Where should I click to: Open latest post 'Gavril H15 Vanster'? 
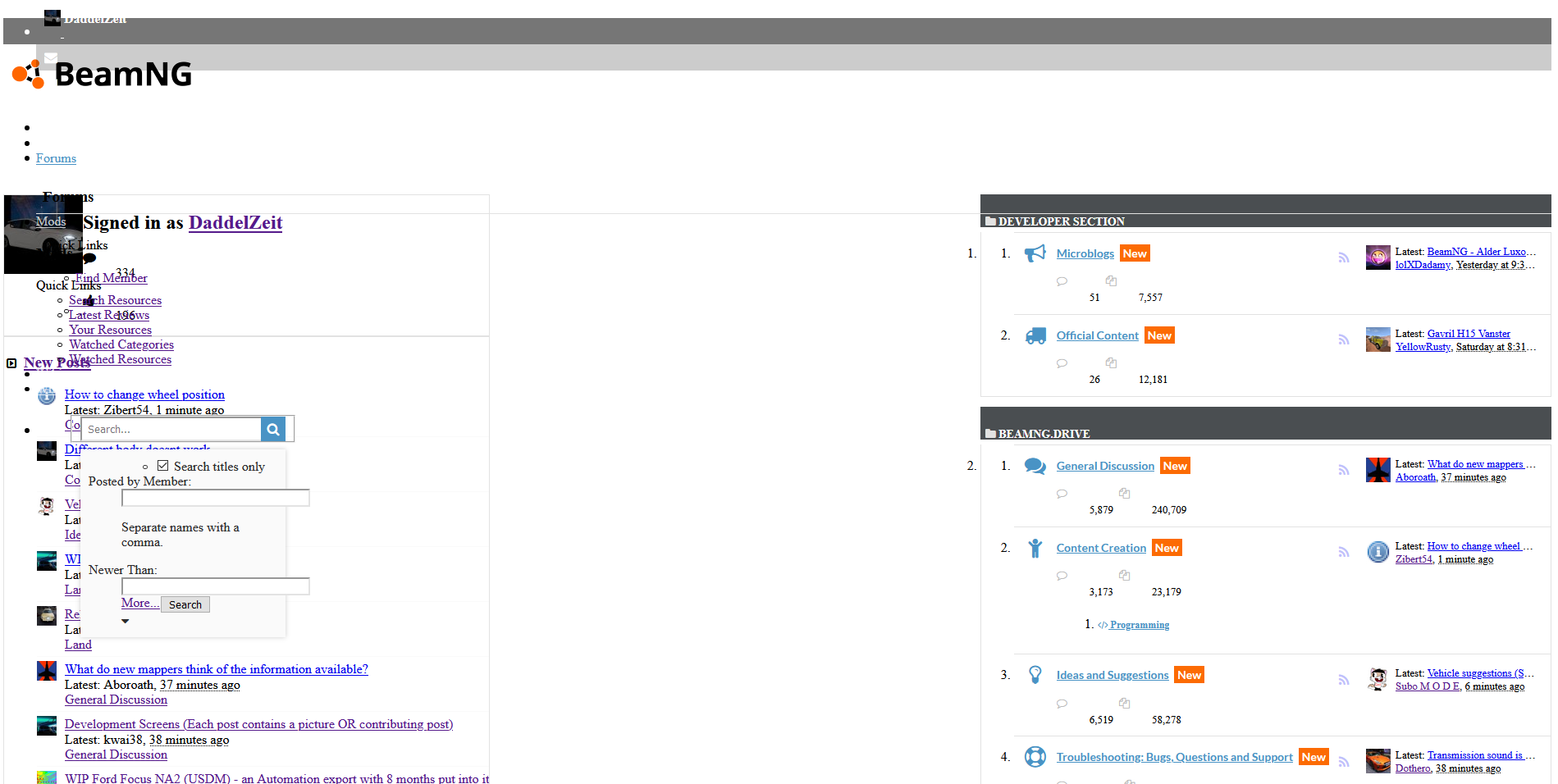1469,334
